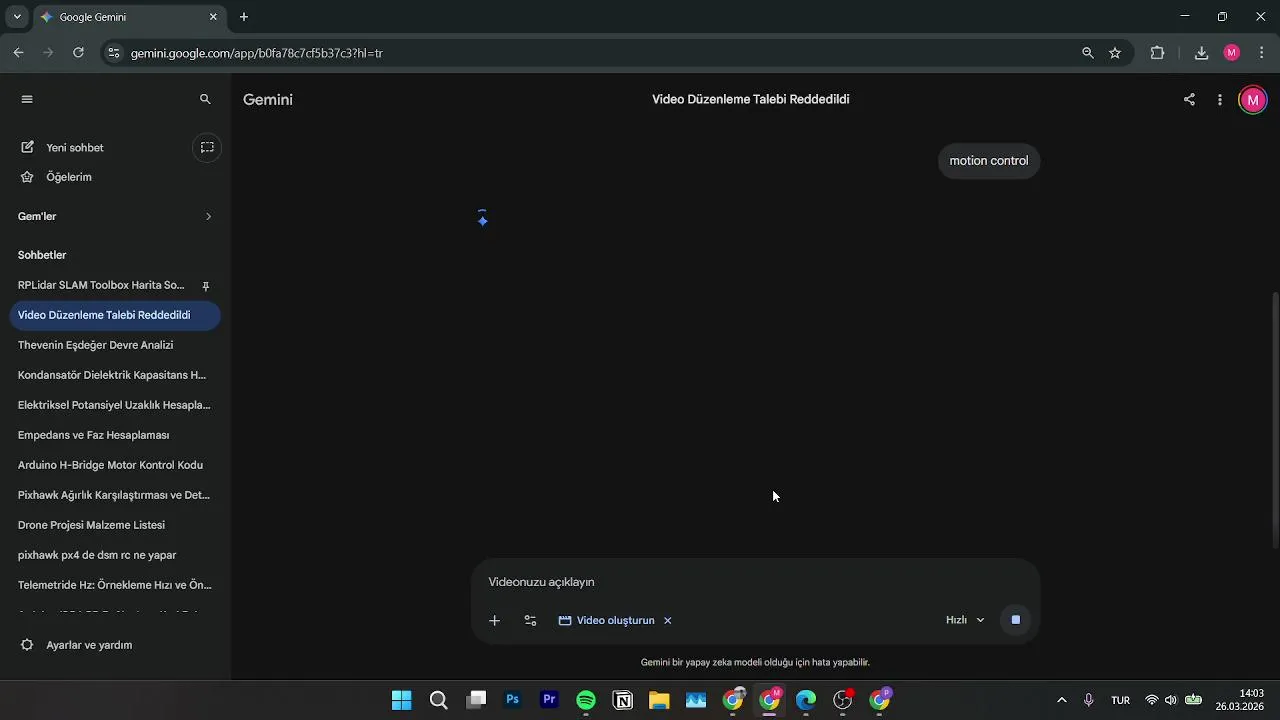The image size is (1280, 720).
Task: Open the Hızlı model dropdown
Action: coord(965,620)
